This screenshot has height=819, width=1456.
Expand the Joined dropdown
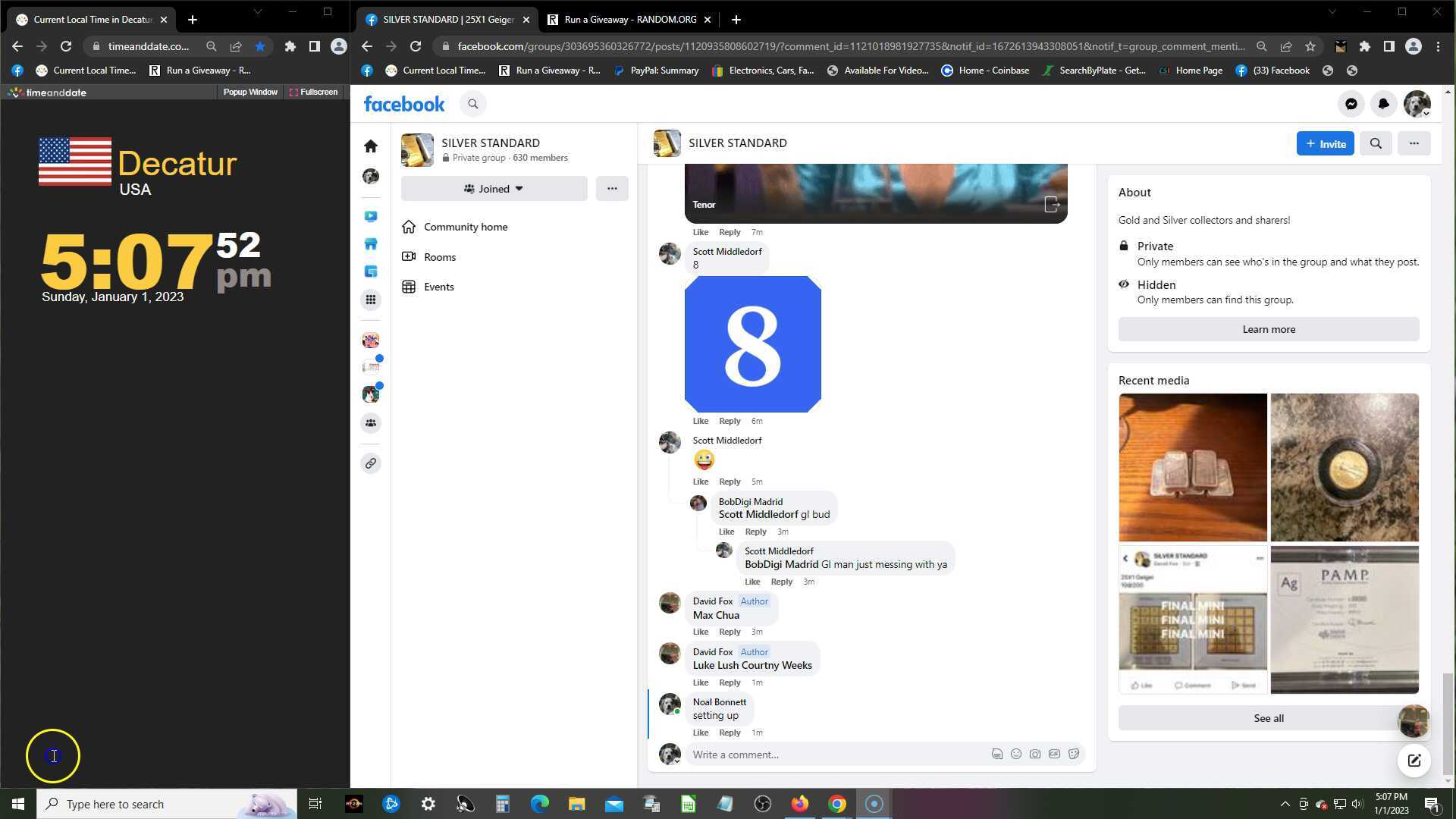(x=494, y=189)
